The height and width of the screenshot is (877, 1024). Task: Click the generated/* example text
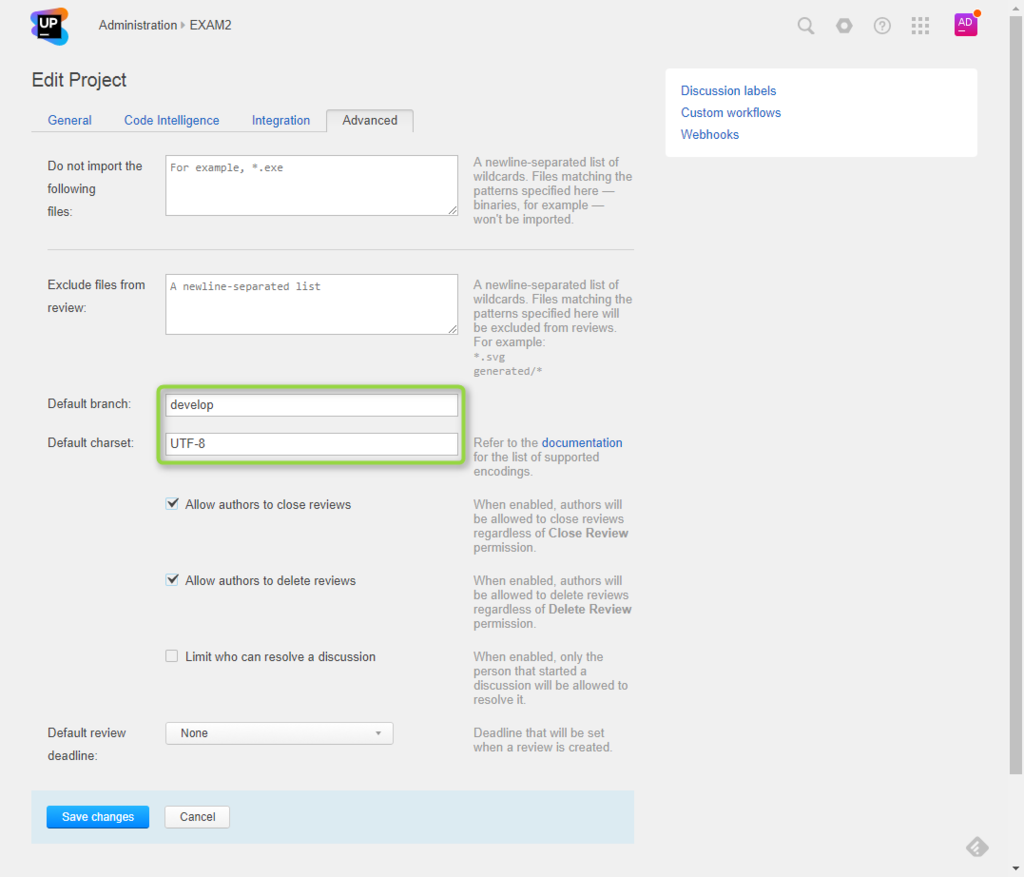click(x=507, y=371)
